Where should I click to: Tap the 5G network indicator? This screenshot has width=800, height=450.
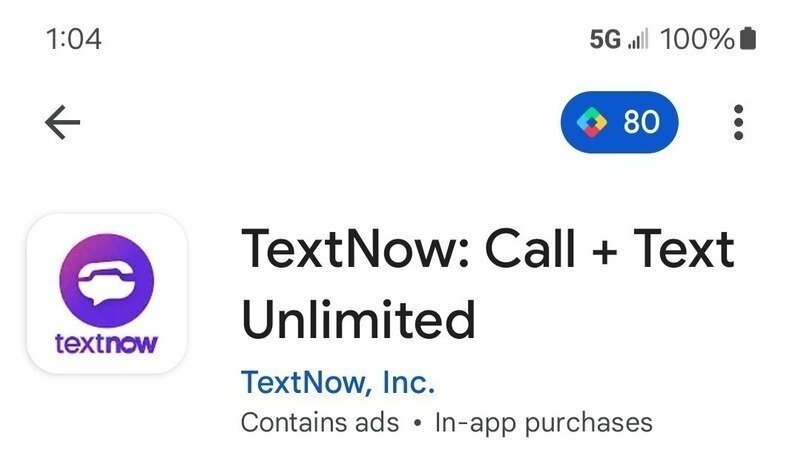[x=605, y=39]
